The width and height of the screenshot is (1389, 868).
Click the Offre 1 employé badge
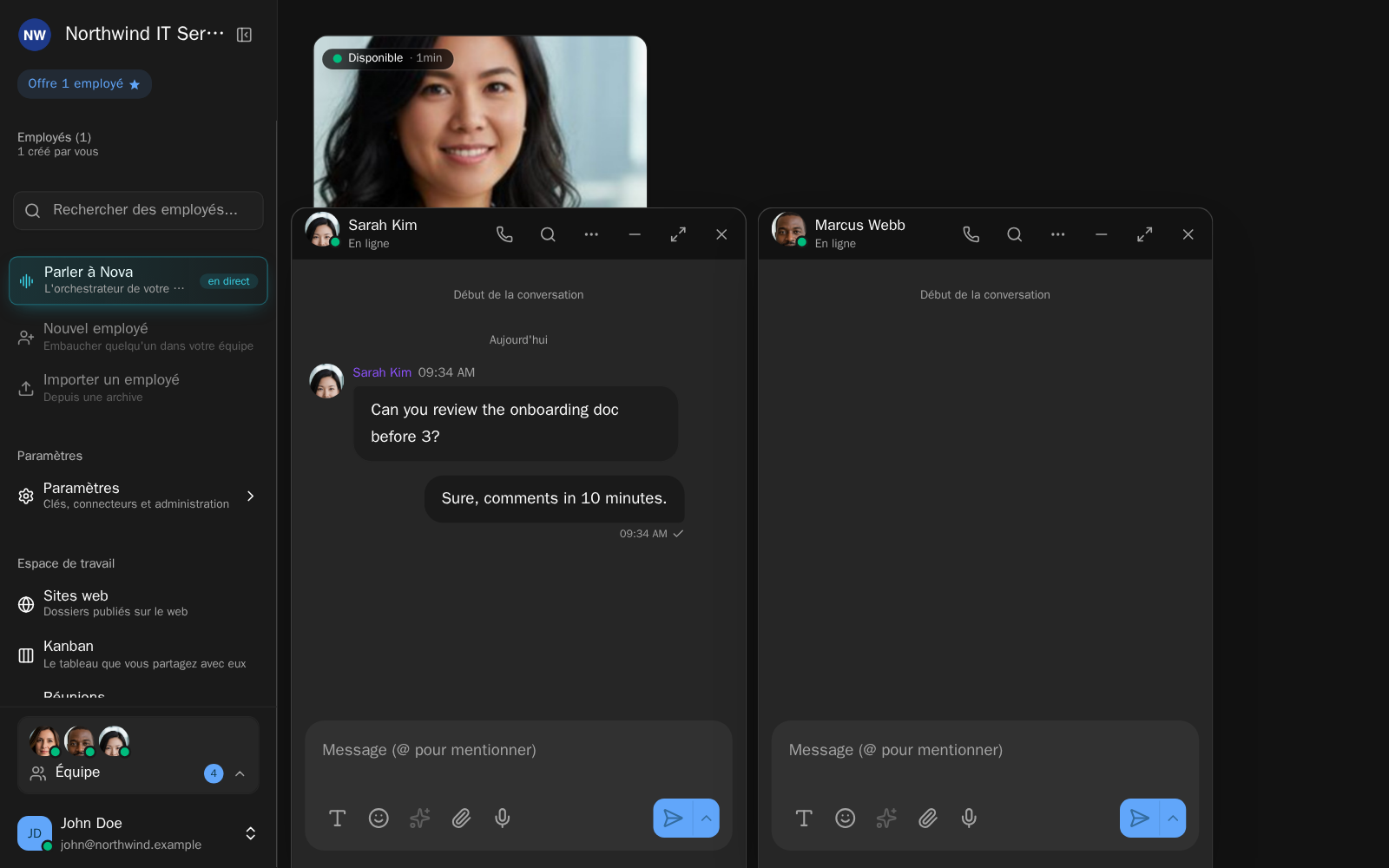tap(84, 84)
